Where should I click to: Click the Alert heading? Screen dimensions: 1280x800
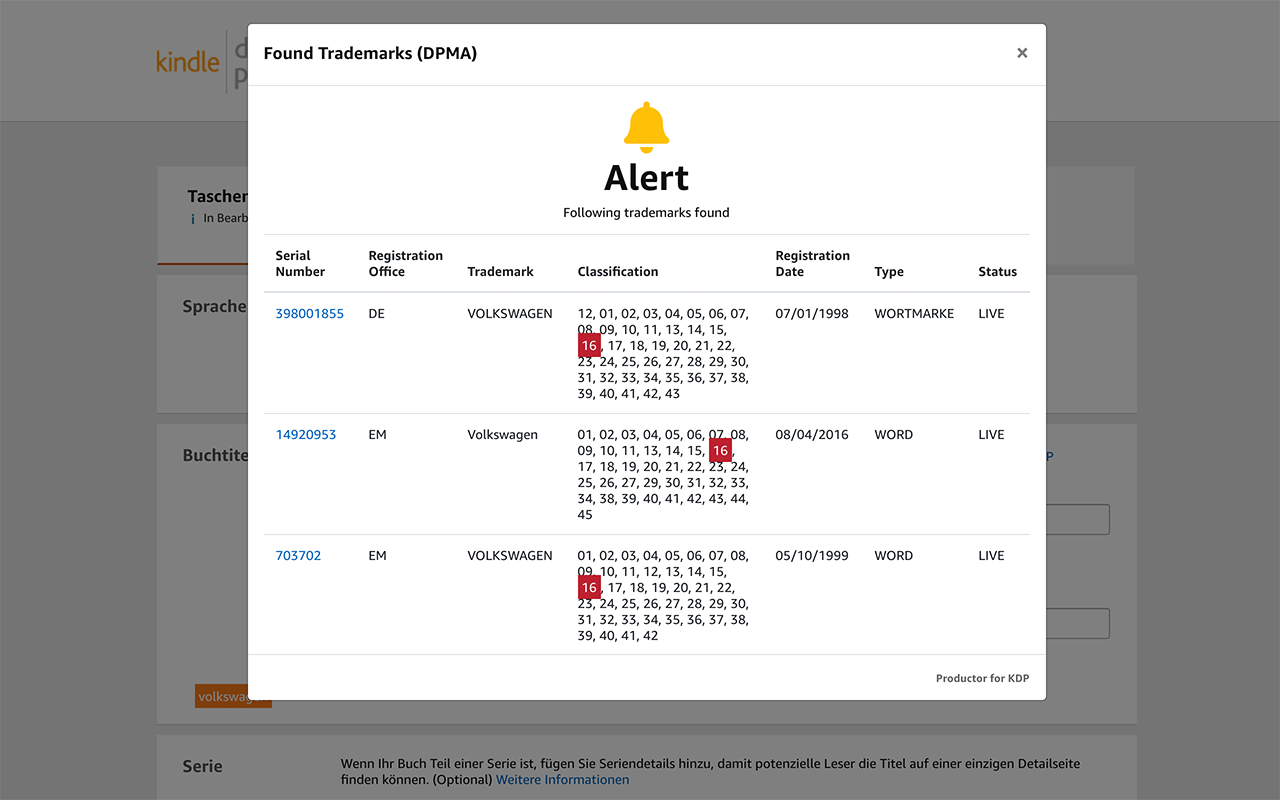(x=646, y=177)
